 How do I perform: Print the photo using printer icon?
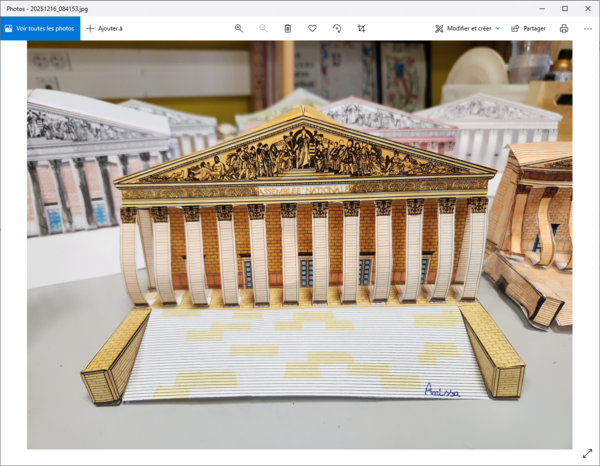tap(564, 28)
